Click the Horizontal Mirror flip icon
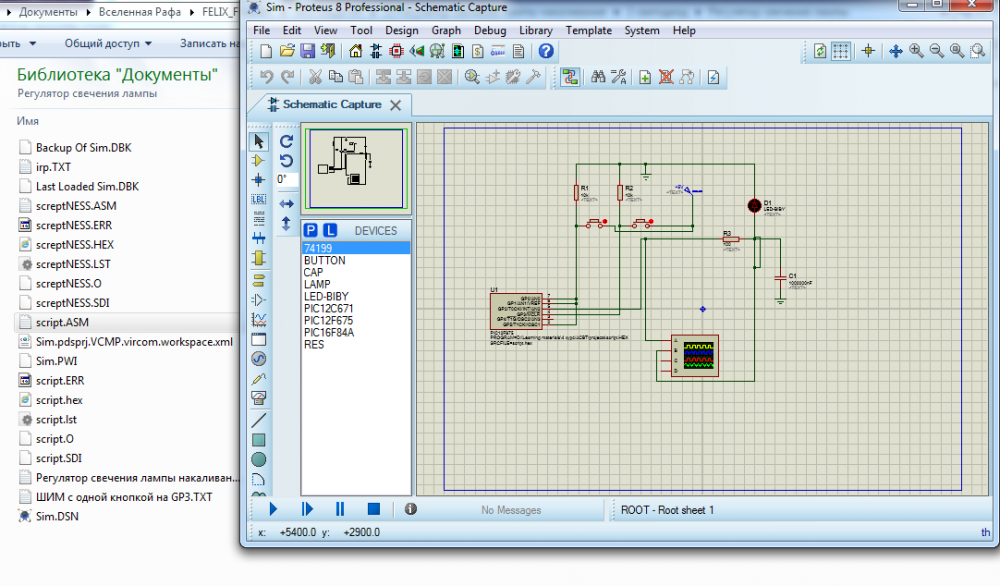Image resolution: width=1000 pixels, height=586 pixels. (286, 204)
